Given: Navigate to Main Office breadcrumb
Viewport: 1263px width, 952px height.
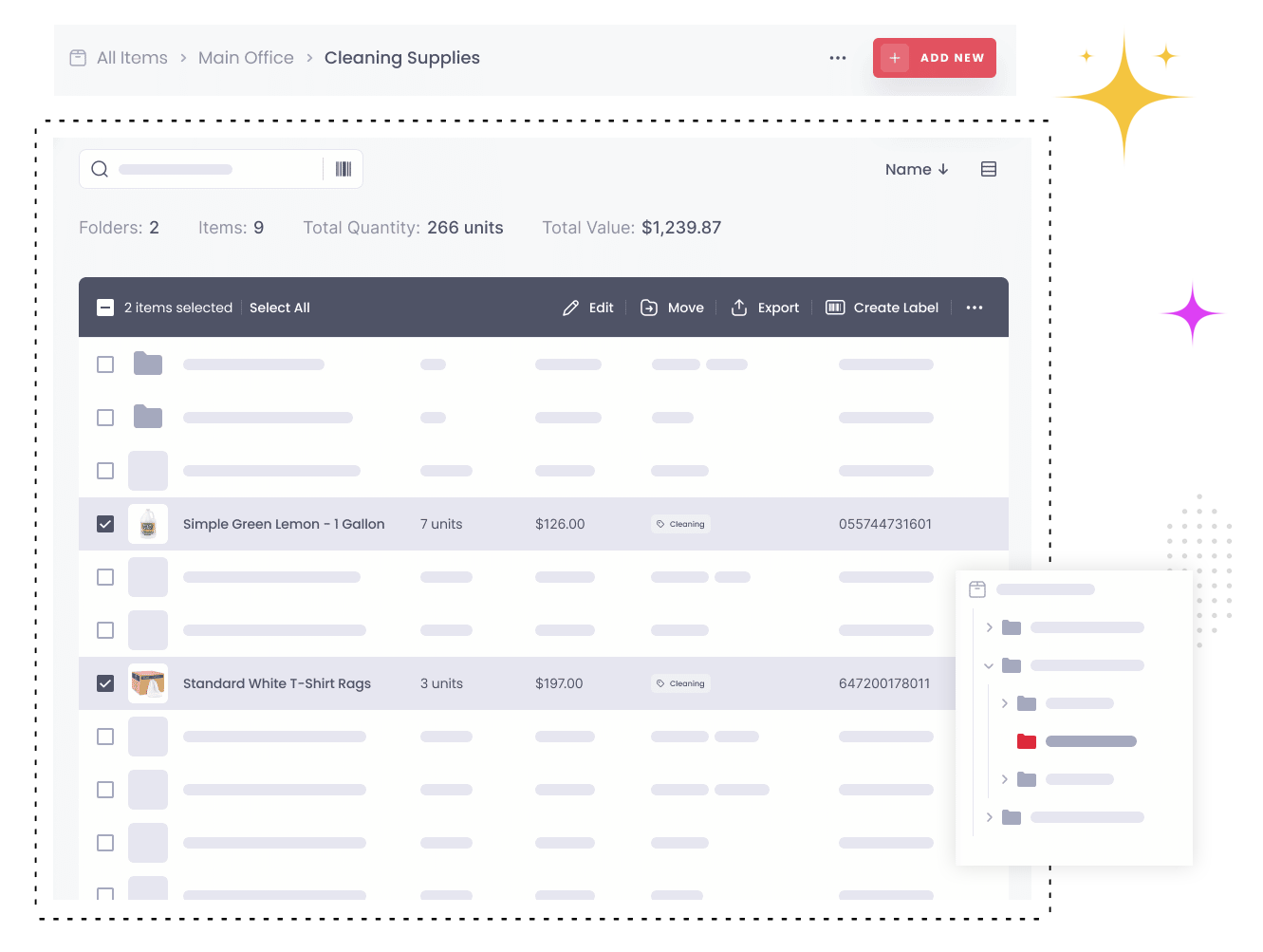Looking at the screenshot, I should point(246,58).
